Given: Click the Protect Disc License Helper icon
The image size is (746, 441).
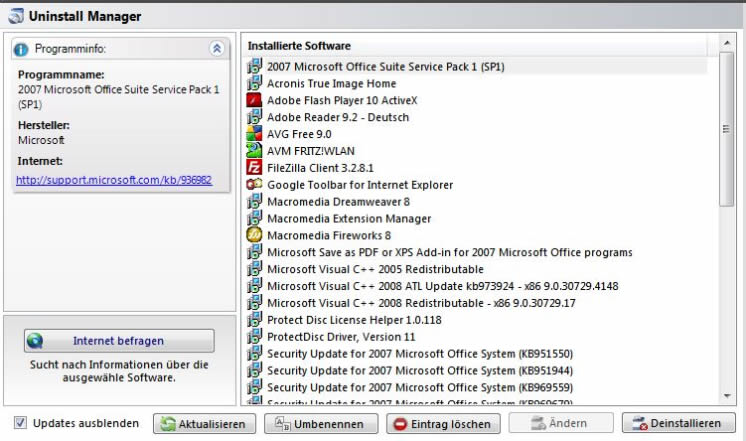Looking at the screenshot, I should pos(255,320).
